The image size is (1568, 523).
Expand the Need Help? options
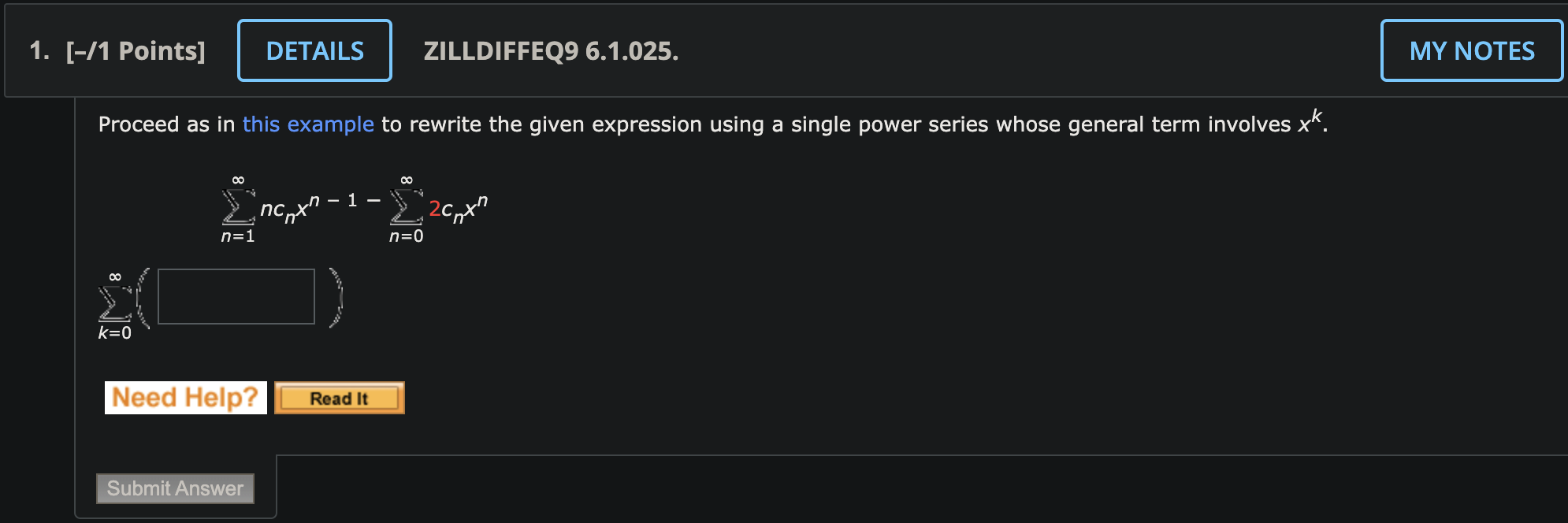point(185,397)
